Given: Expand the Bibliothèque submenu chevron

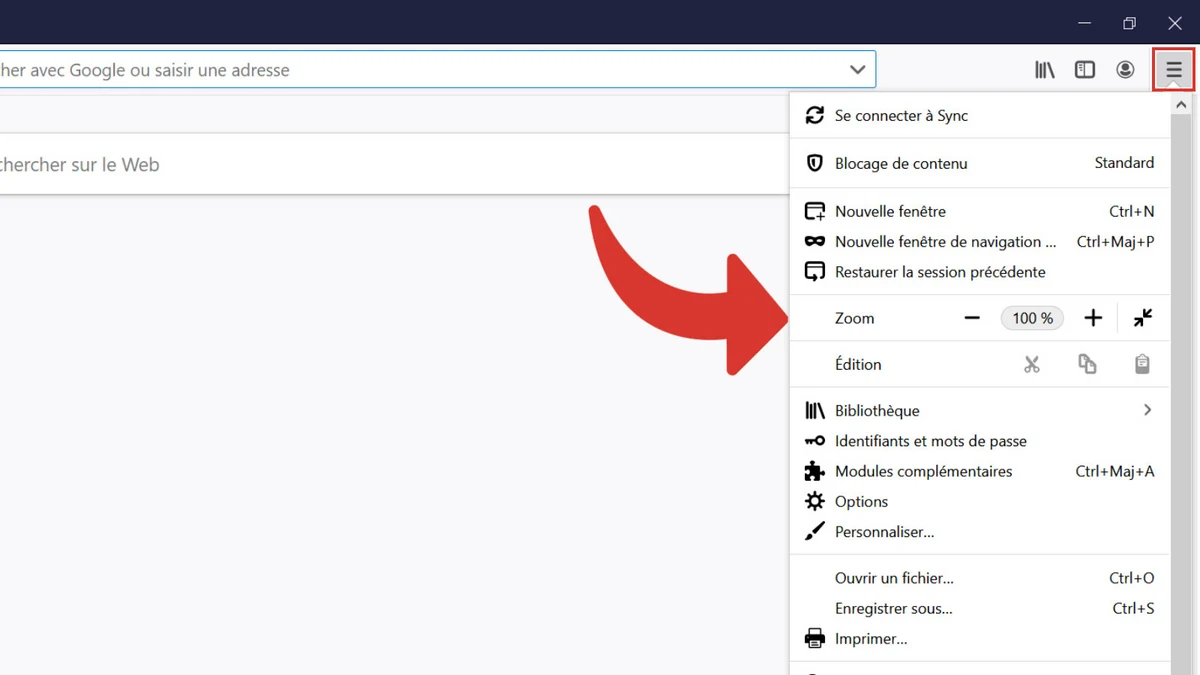Looking at the screenshot, I should [1147, 410].
